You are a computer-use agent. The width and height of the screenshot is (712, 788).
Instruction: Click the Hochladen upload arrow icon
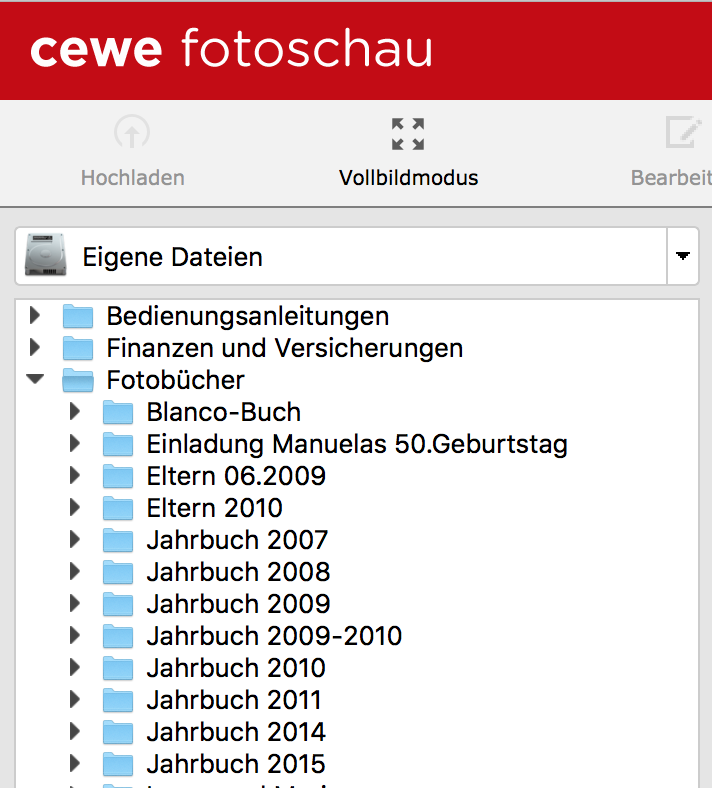click(131, 133)
